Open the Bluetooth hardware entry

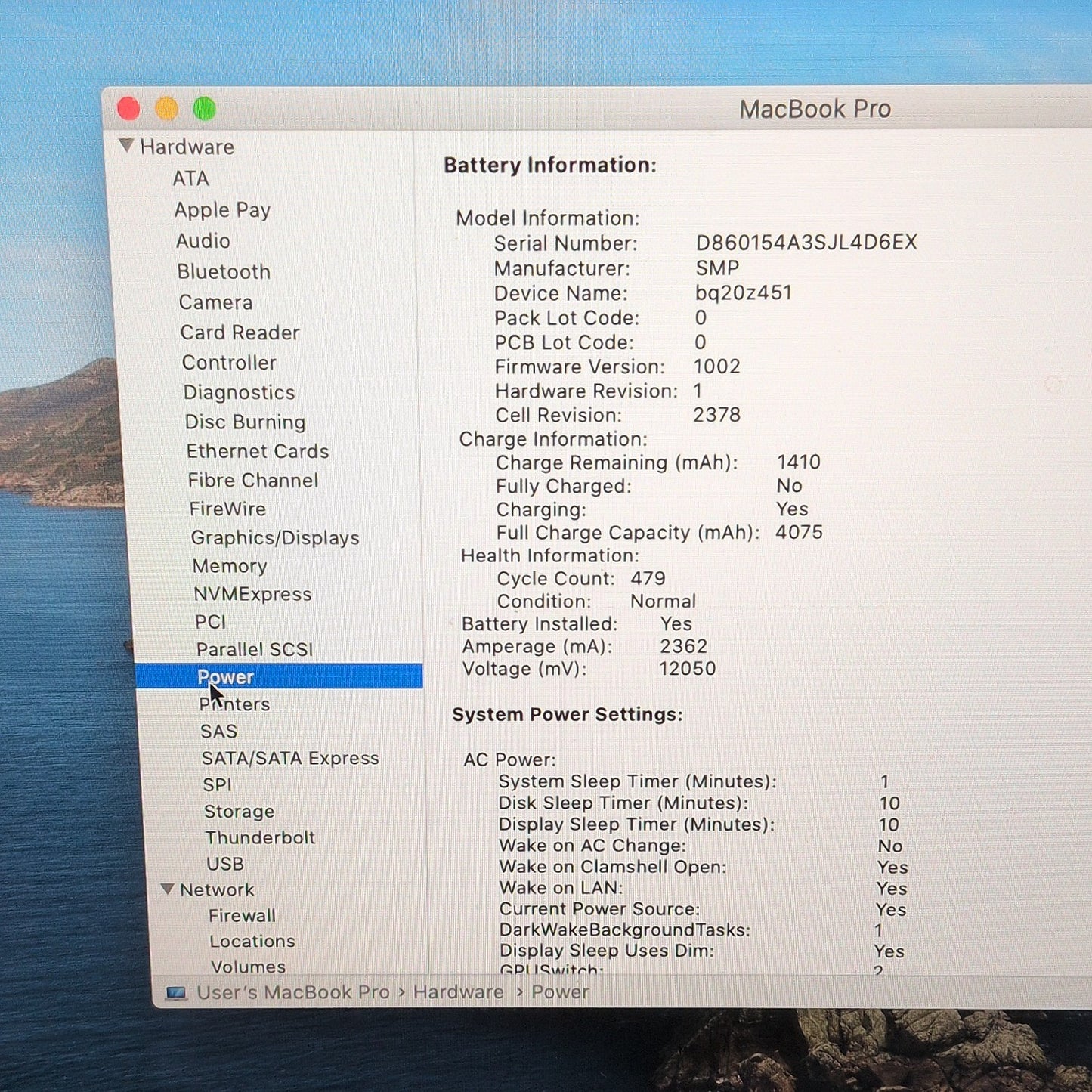click(x=224, y=271)
